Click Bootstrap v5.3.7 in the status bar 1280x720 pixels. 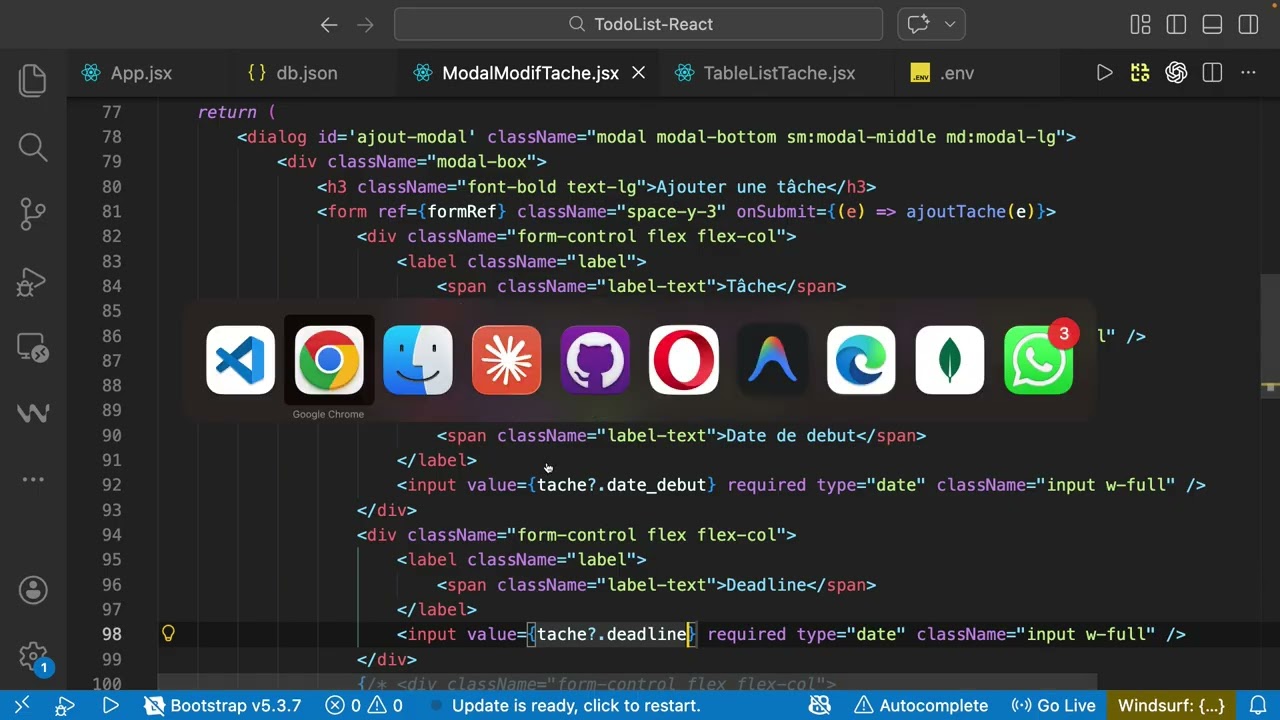coord(222,706)
